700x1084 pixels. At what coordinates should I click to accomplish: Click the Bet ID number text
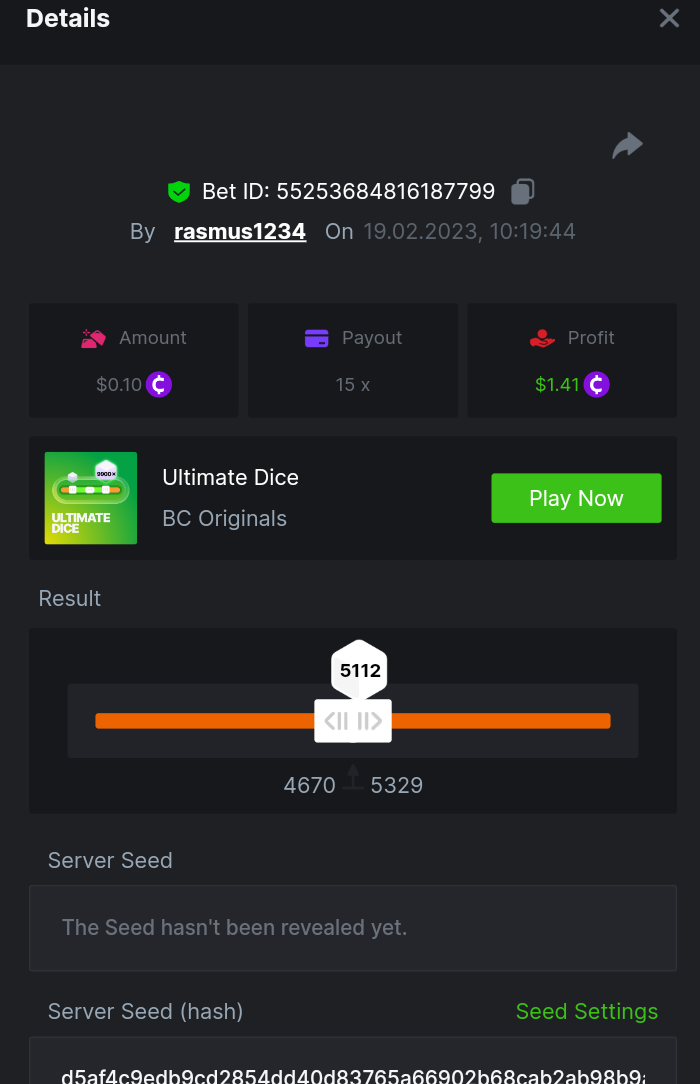[385, 191]
